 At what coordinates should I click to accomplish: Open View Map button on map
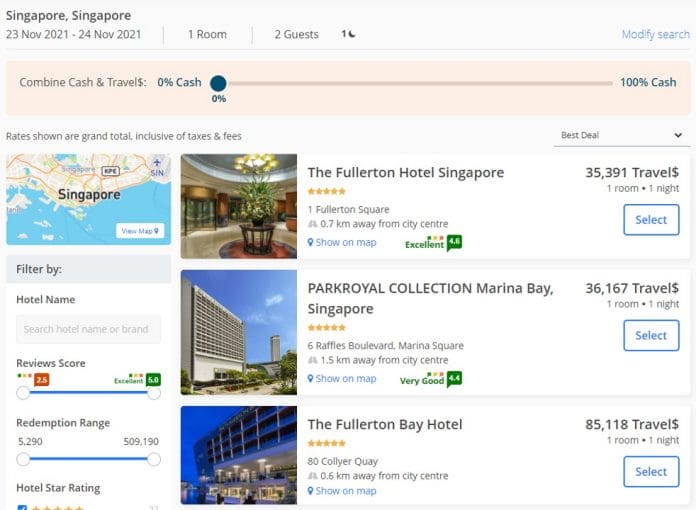(x=140, y=231)
